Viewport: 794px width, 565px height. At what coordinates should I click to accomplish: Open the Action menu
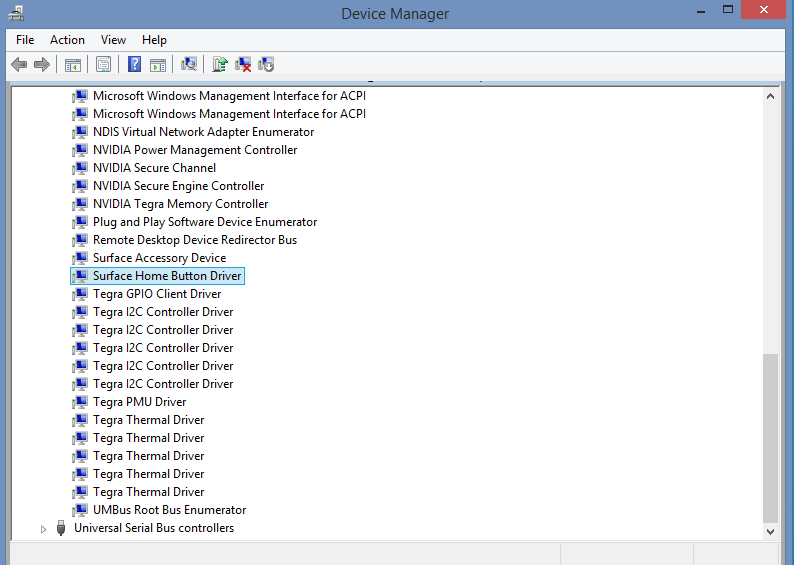tap(67, 40)
